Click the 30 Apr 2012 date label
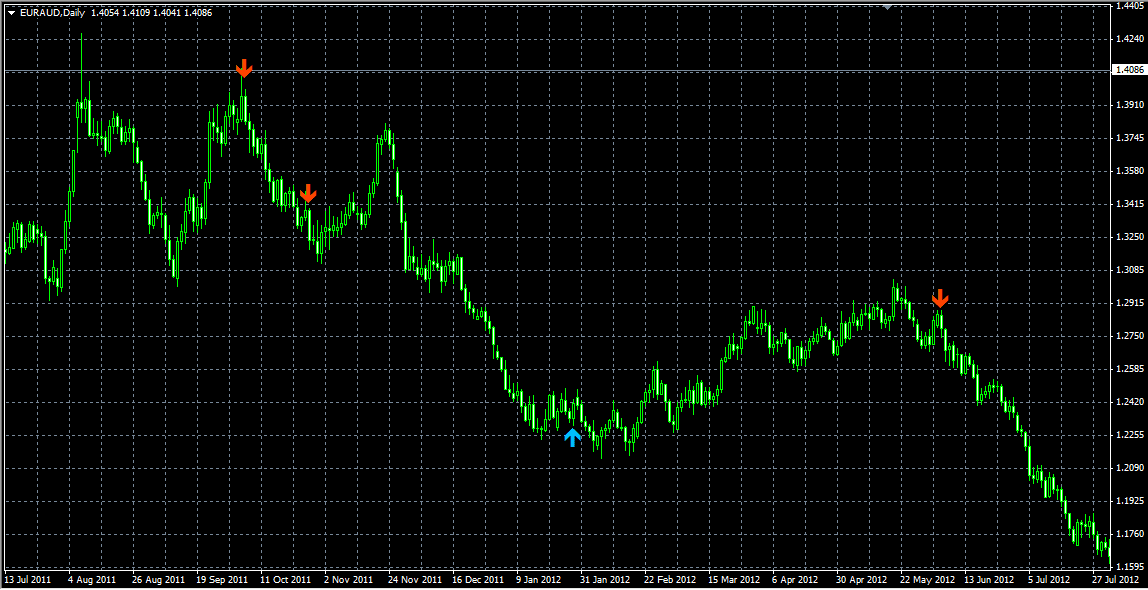The height and width of the screenshot is (590, 1148). [x=862, y=580]
